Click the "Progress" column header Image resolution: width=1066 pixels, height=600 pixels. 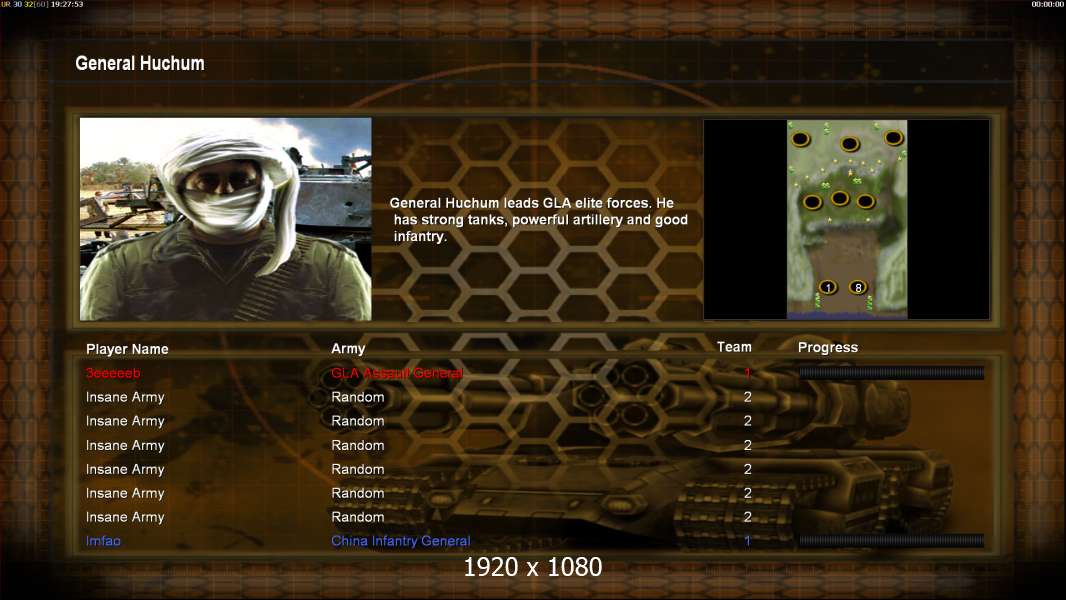pyautogui.click(x=827, y=348)
